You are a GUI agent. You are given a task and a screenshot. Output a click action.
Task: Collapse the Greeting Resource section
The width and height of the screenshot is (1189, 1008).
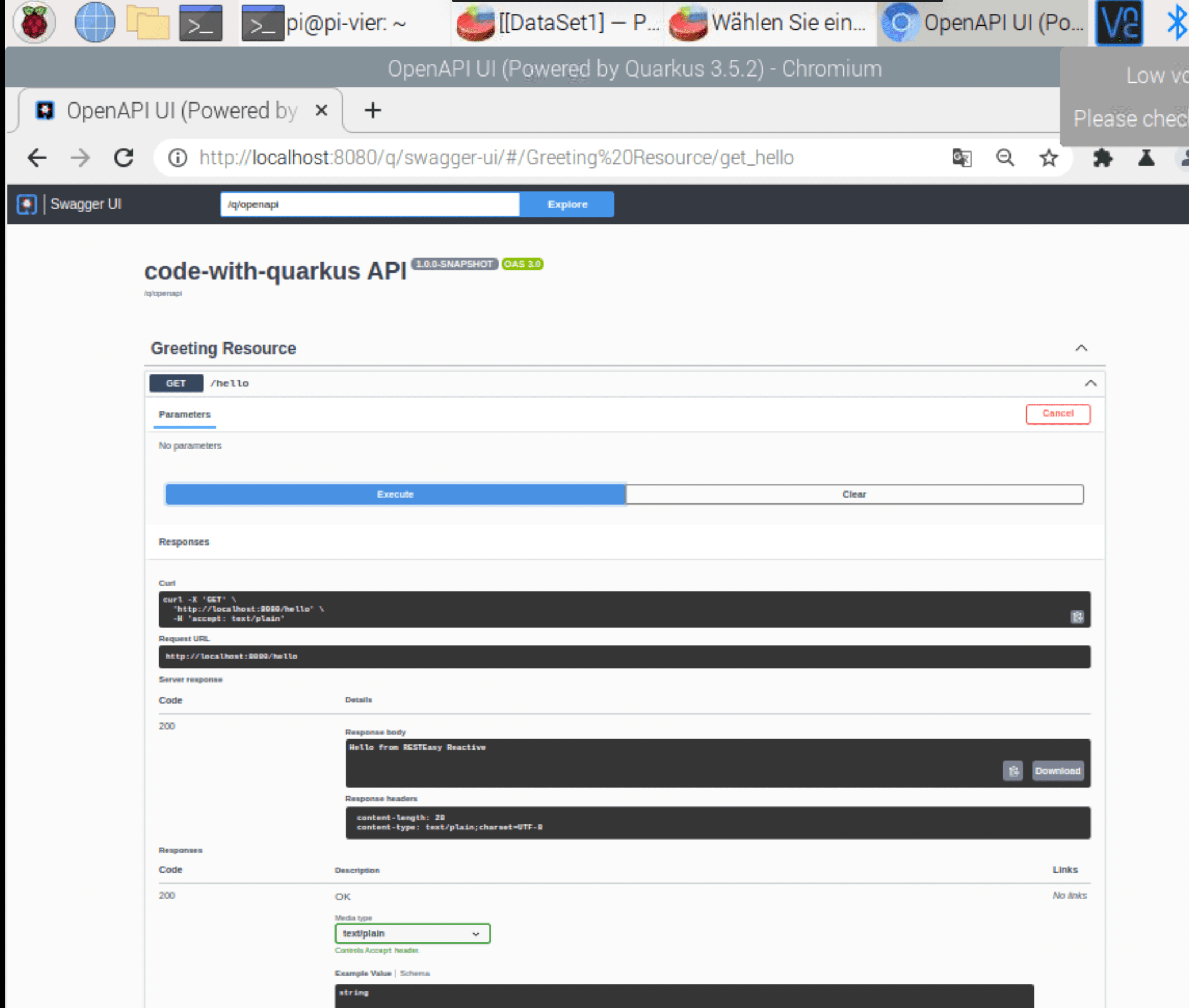pos(1081,347)
